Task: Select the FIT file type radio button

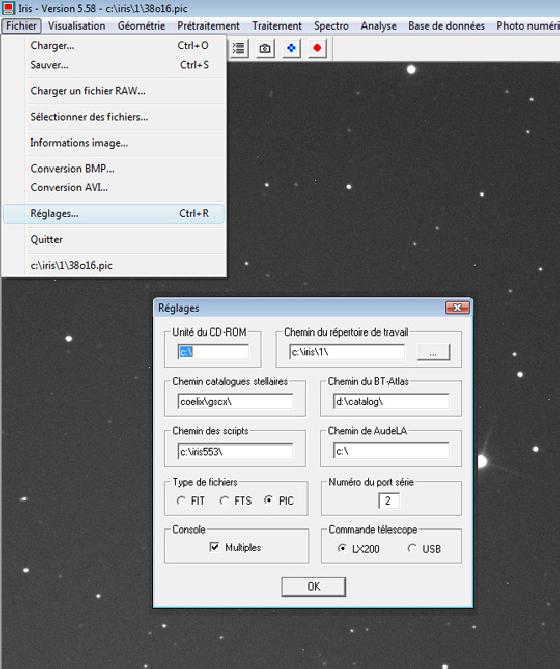Action: [x=181, y=500]
